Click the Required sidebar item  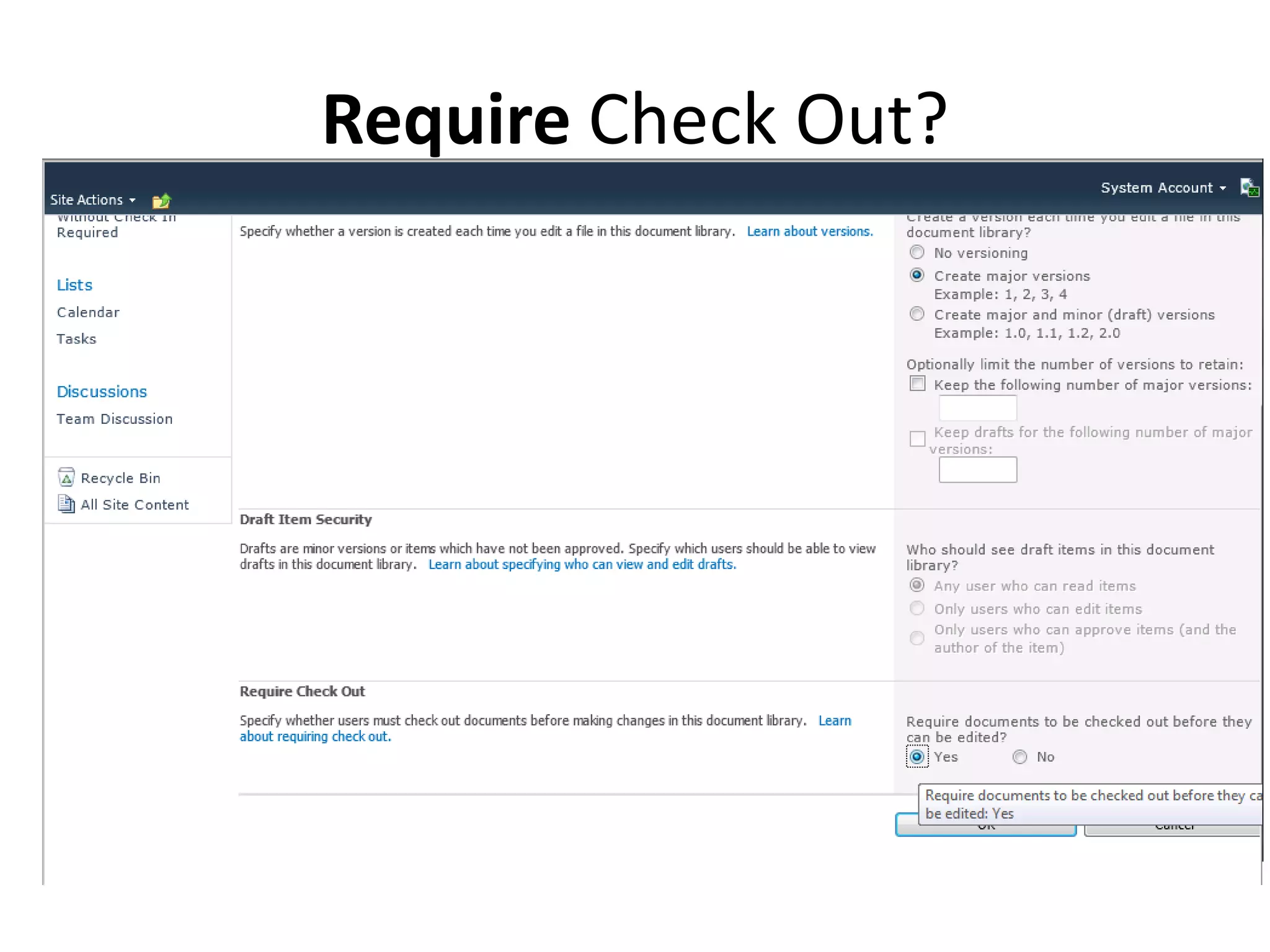tap(87, 232)
